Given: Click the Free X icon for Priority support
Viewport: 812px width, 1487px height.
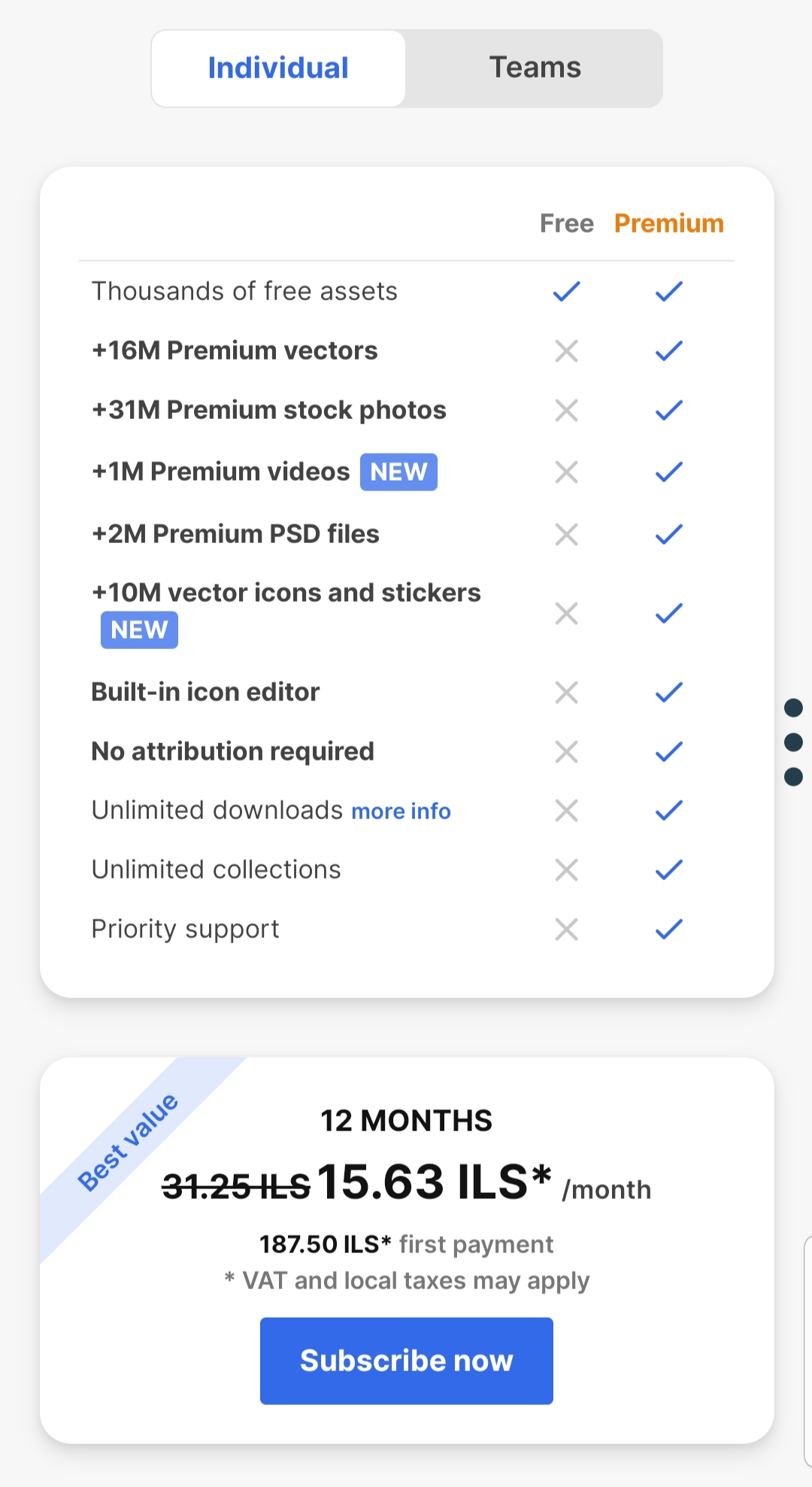Looking at the screenshot, I should point(566,930).
